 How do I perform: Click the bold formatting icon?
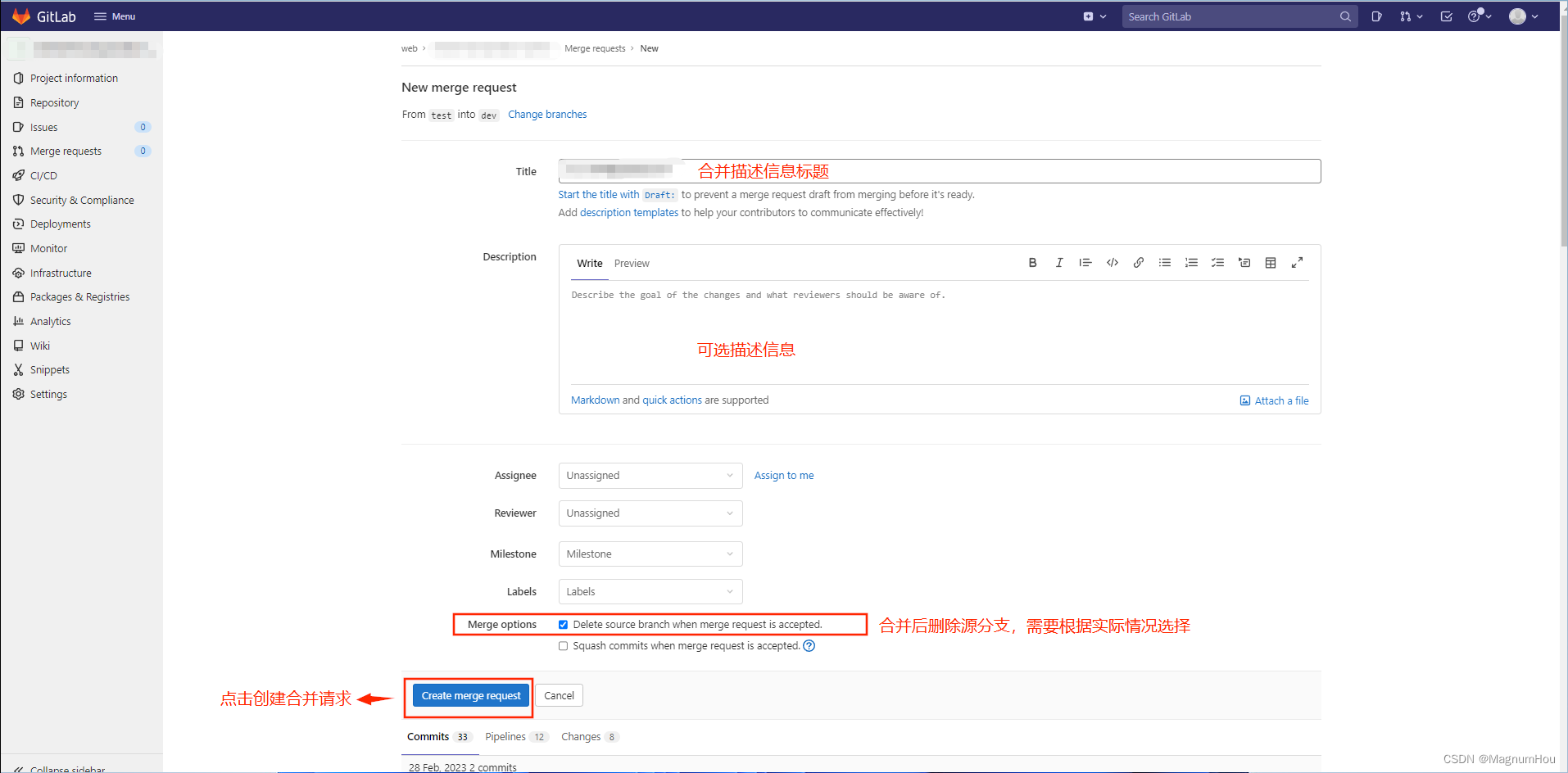(1032, 263)
